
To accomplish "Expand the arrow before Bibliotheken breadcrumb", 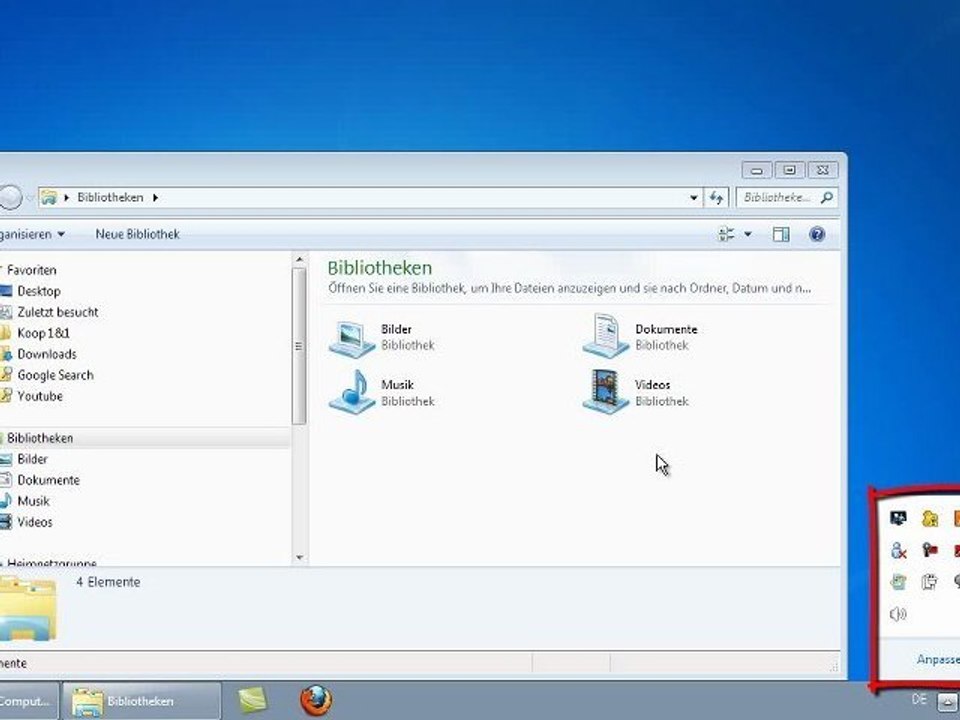I will pos(67,198).
